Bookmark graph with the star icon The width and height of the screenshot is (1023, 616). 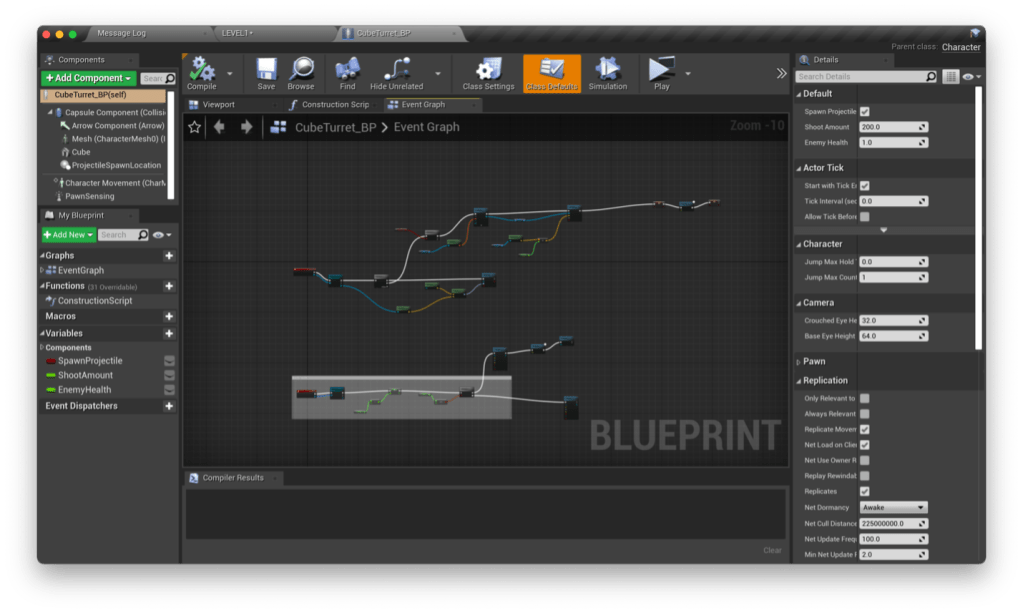195,127
